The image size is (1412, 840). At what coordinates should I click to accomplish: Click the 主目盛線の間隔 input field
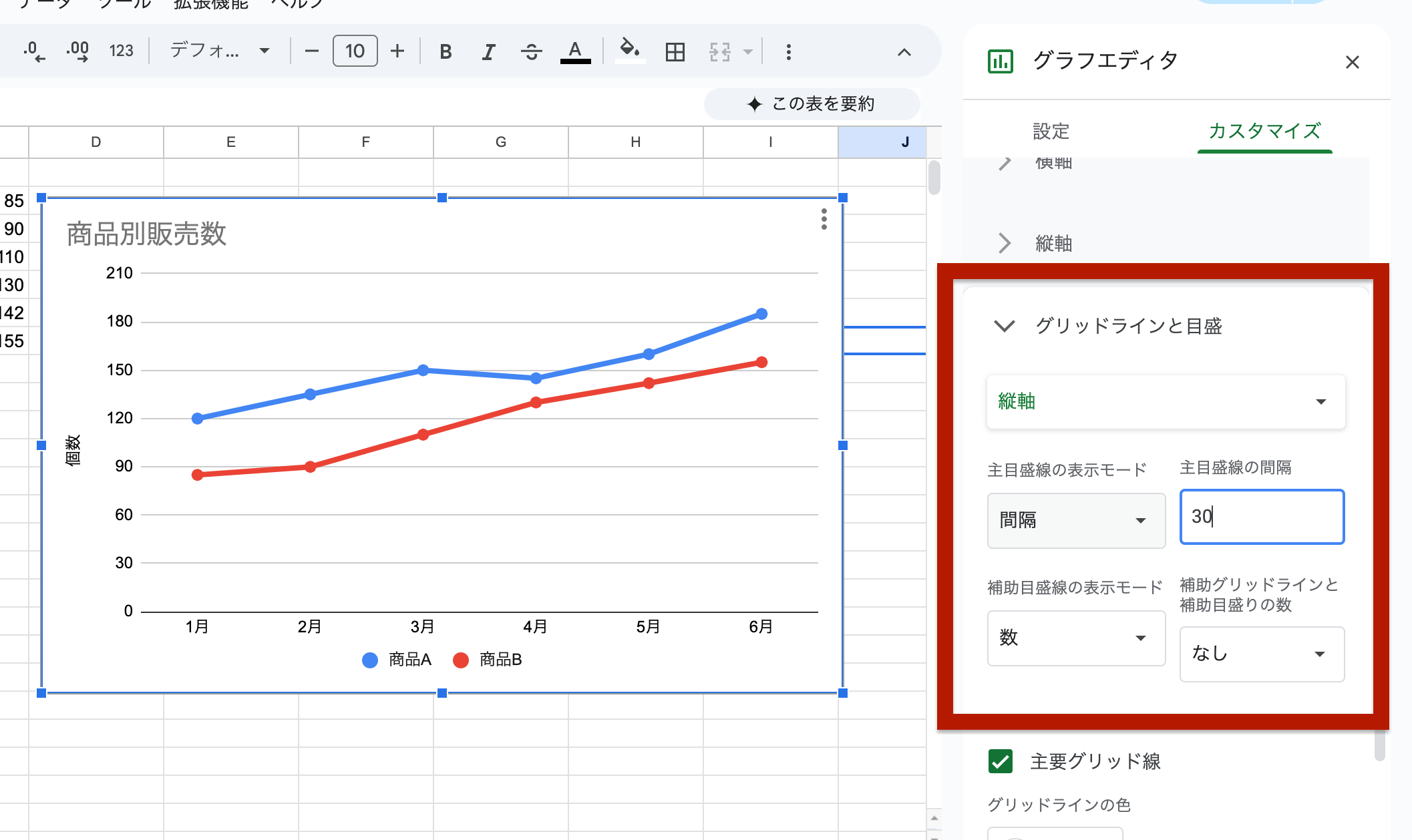point(1261,517)
